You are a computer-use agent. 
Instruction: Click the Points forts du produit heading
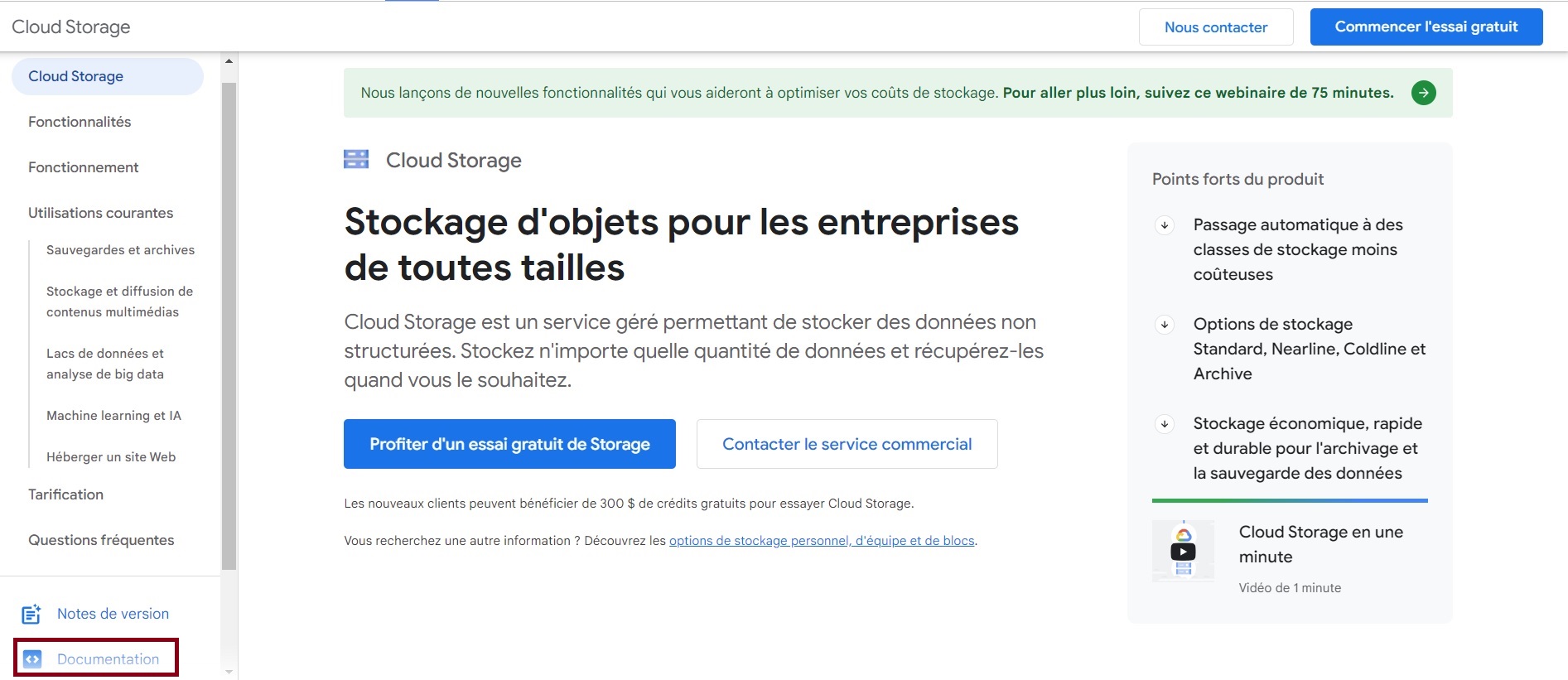1238,180
